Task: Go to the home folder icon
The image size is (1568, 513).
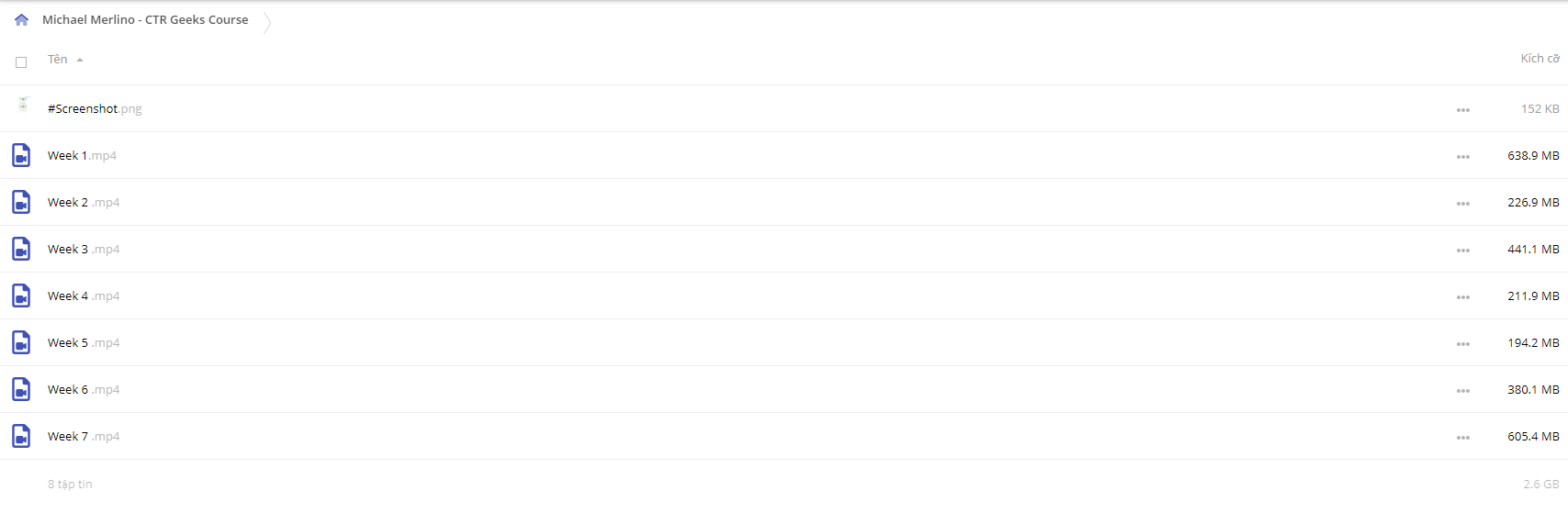Action: [21, 20]
